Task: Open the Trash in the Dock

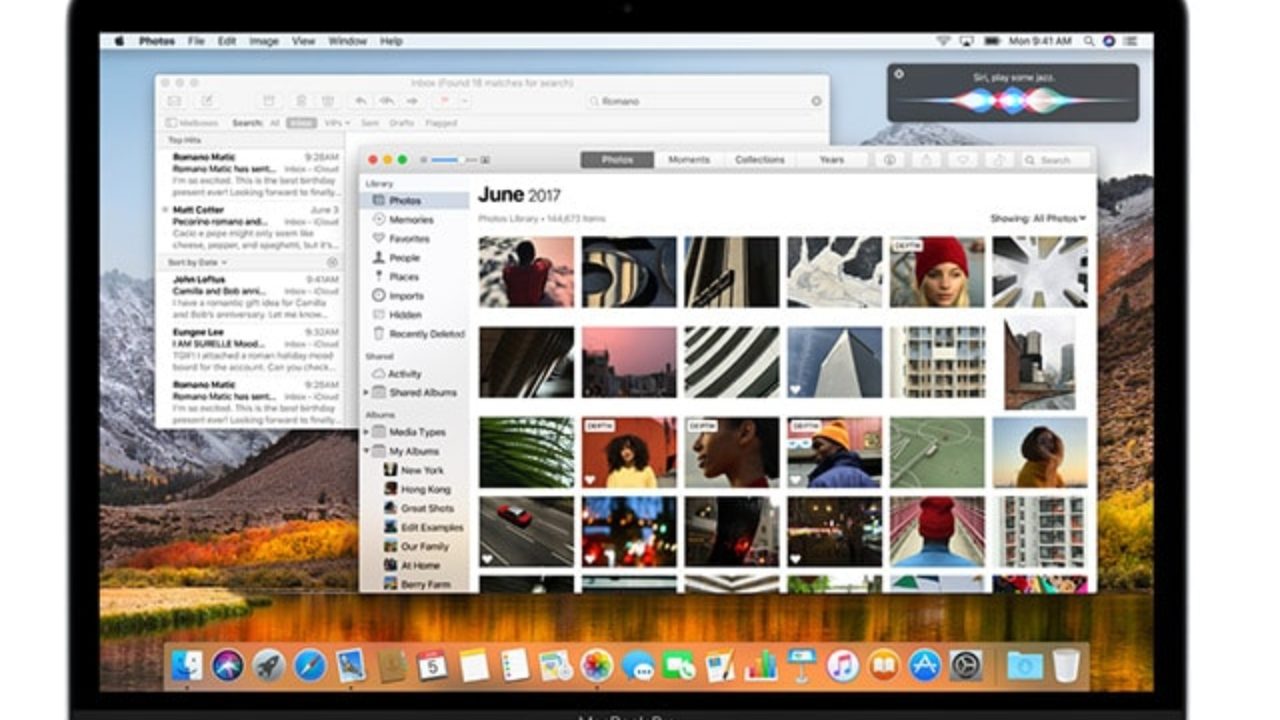Action: coord(1066,665)
